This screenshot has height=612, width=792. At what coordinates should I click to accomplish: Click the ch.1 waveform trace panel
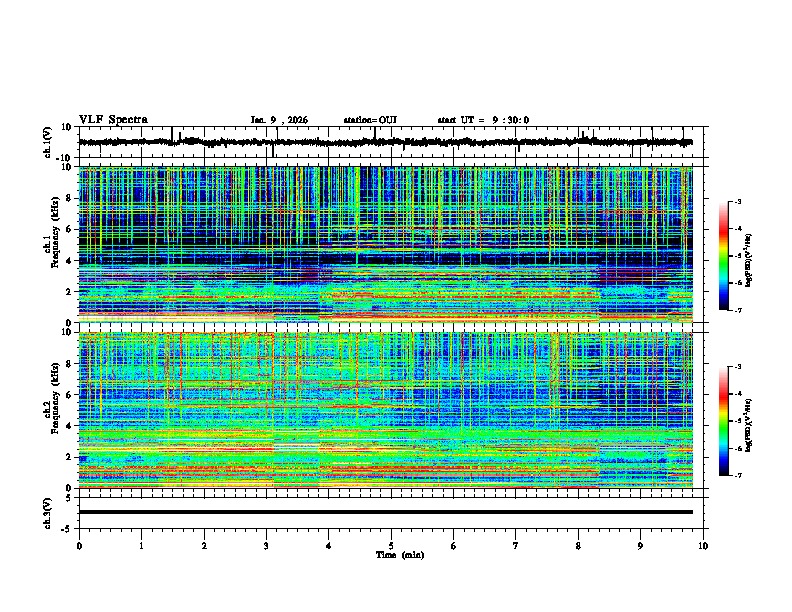coord(391,142)
